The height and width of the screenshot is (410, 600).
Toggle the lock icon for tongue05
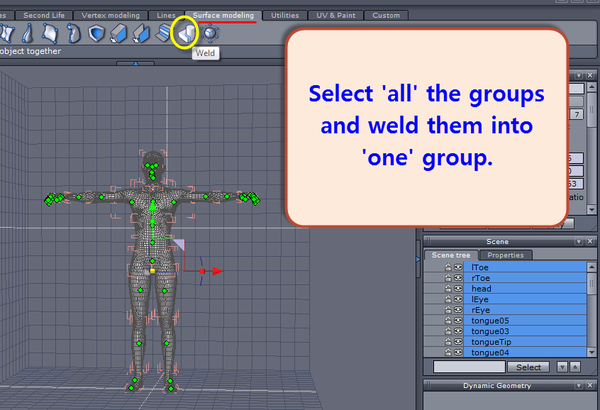coord(448,320)
